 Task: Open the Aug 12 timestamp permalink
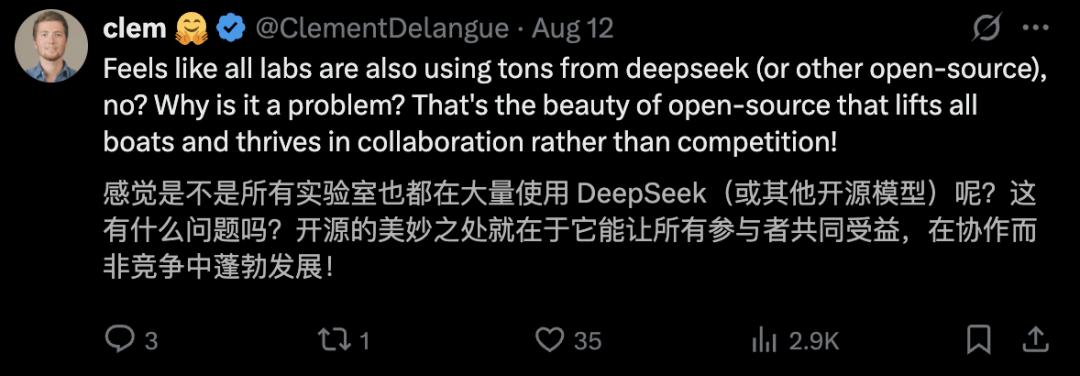[x=573, y=29]
